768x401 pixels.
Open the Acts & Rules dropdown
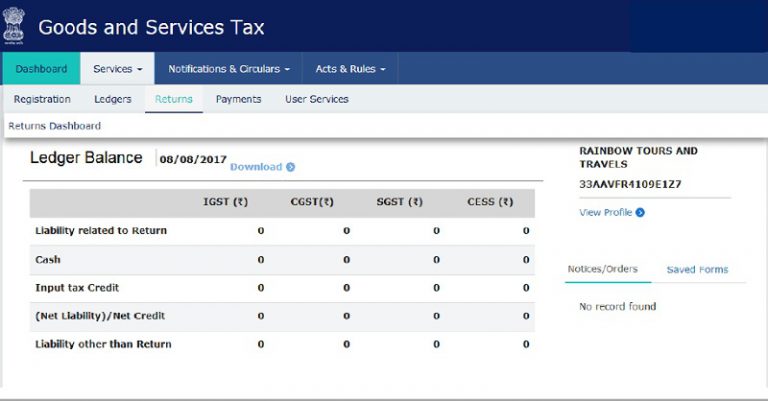[350, 69]
